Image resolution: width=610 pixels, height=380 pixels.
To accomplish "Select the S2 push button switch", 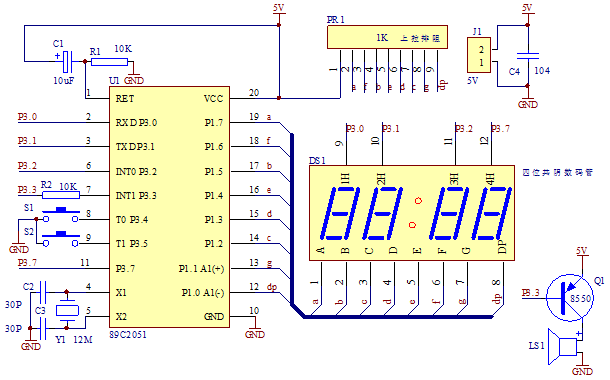I will coord(61,239).
